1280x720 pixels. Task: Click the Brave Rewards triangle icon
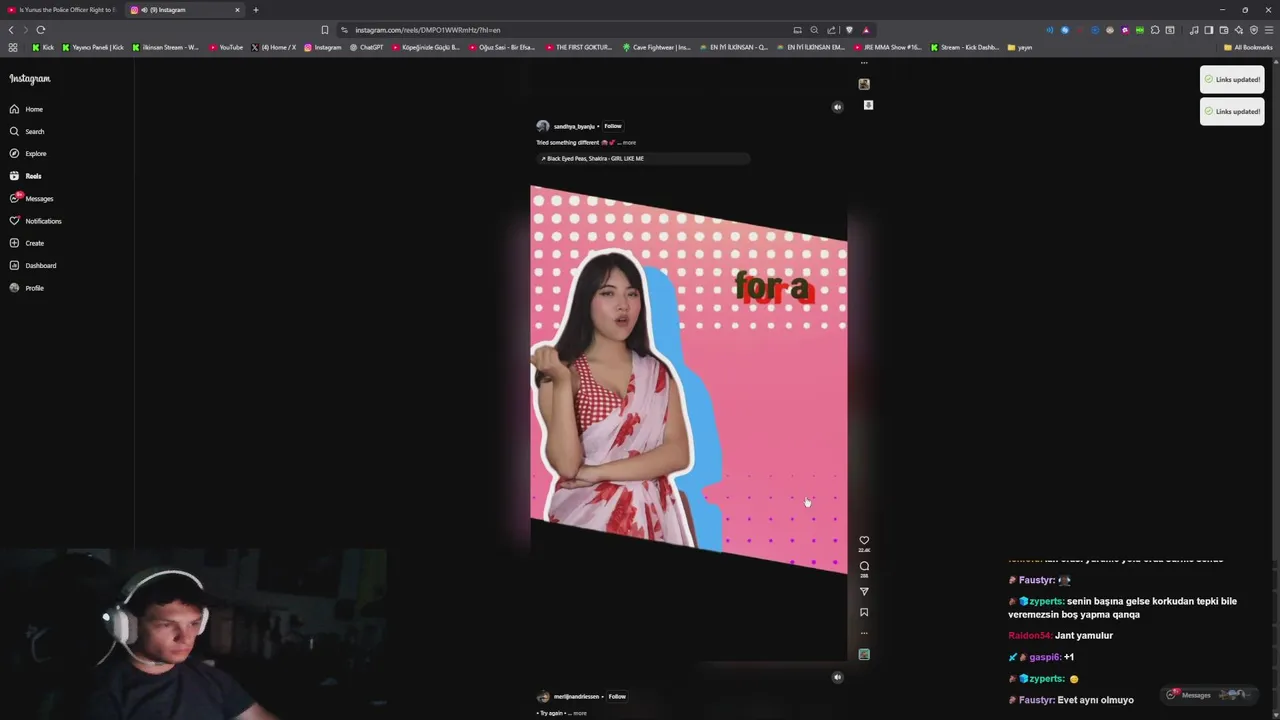[866, 30]
